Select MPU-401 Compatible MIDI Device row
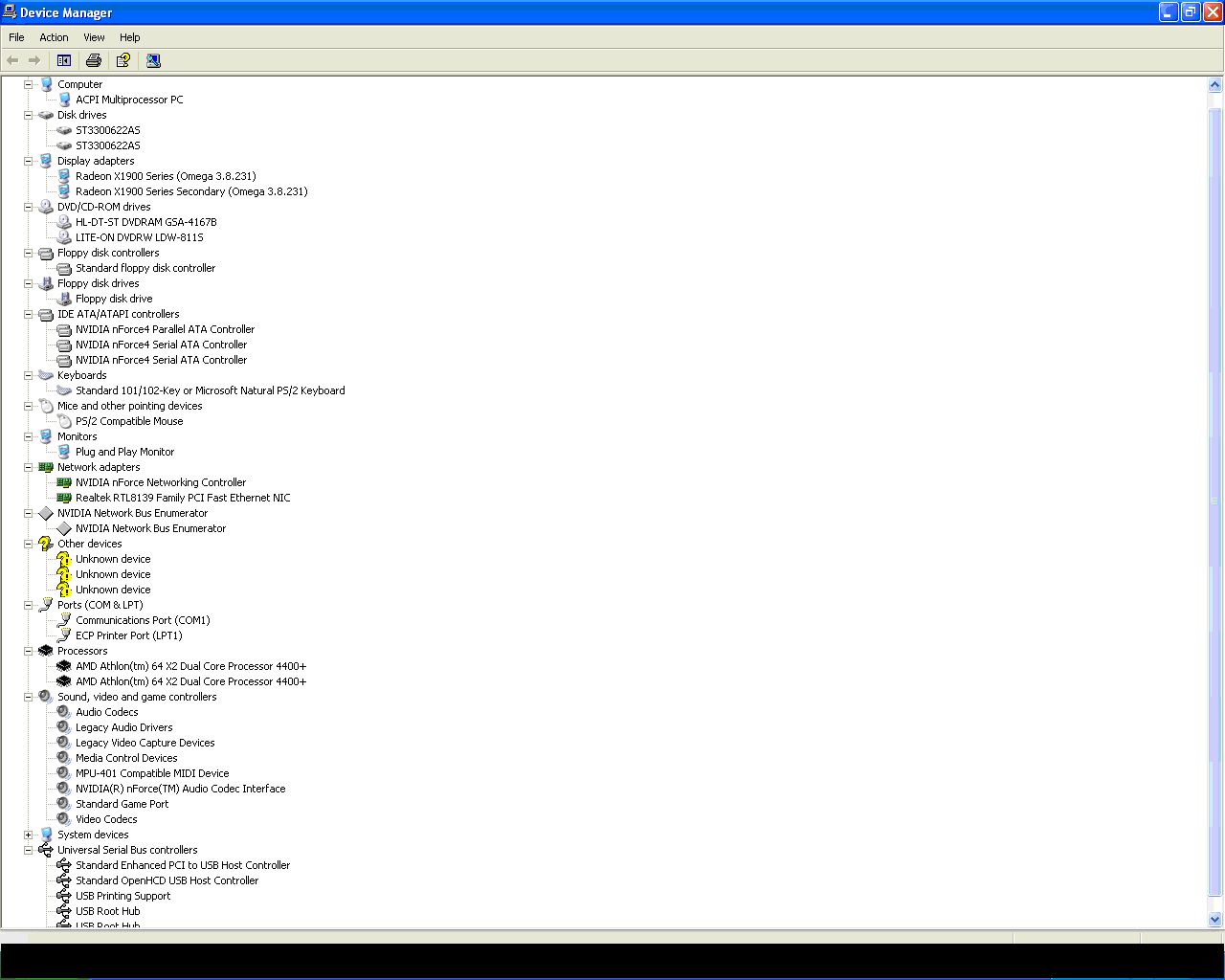The width and height of the screenshot is (1225, 980). pyautogui.click(x=152, y=773)
